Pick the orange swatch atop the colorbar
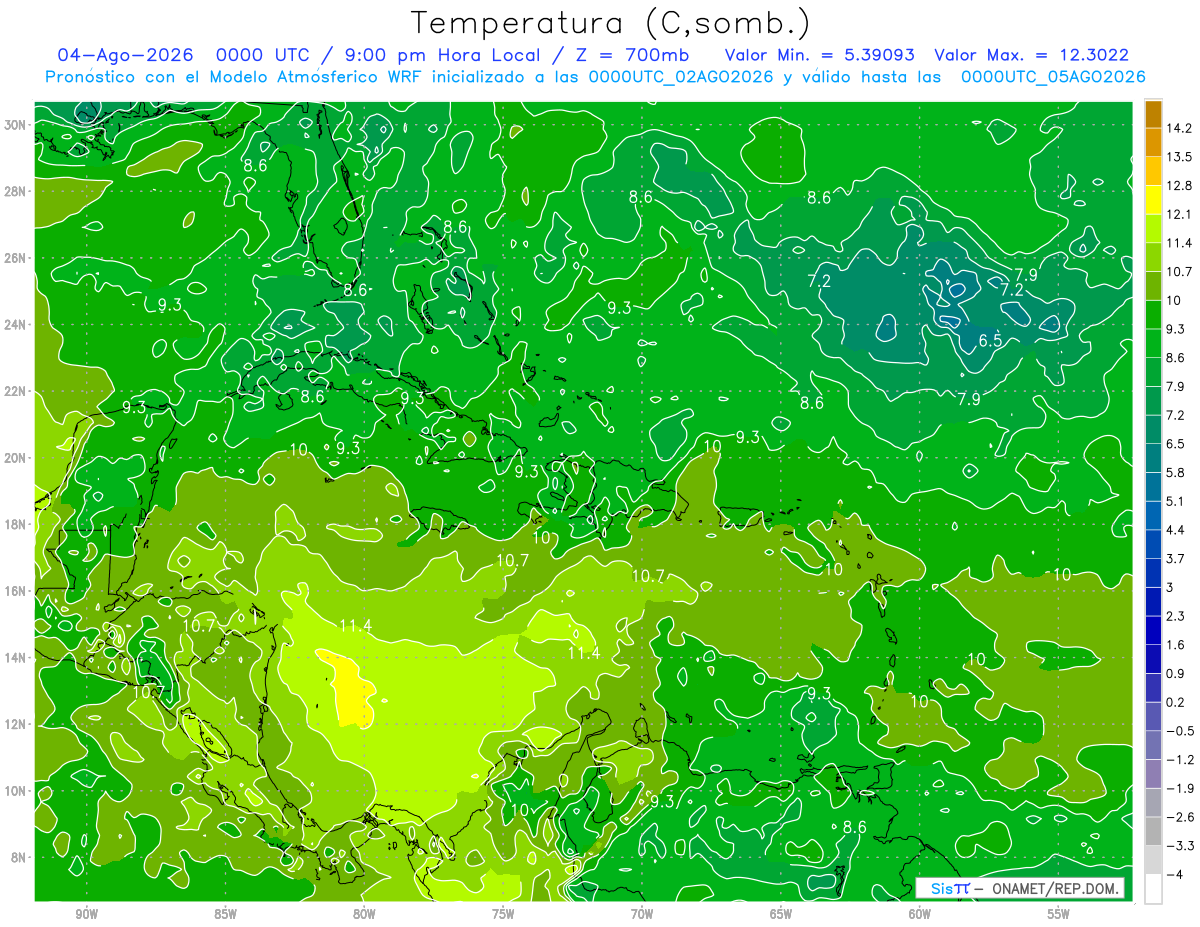Viewport: 1200px width, 927px height. [1153, 114]
